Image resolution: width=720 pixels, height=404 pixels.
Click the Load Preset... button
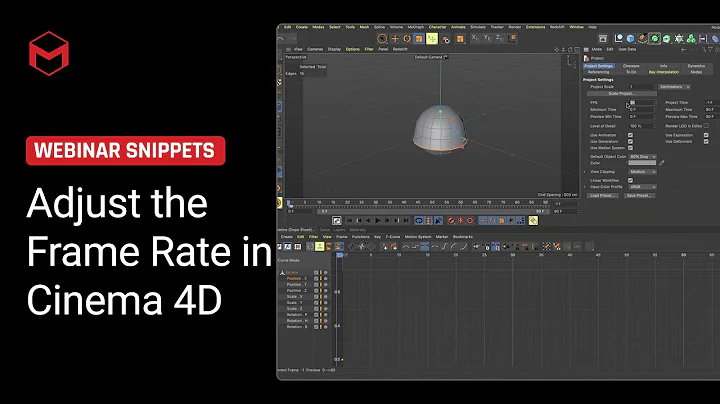(603, 196)
